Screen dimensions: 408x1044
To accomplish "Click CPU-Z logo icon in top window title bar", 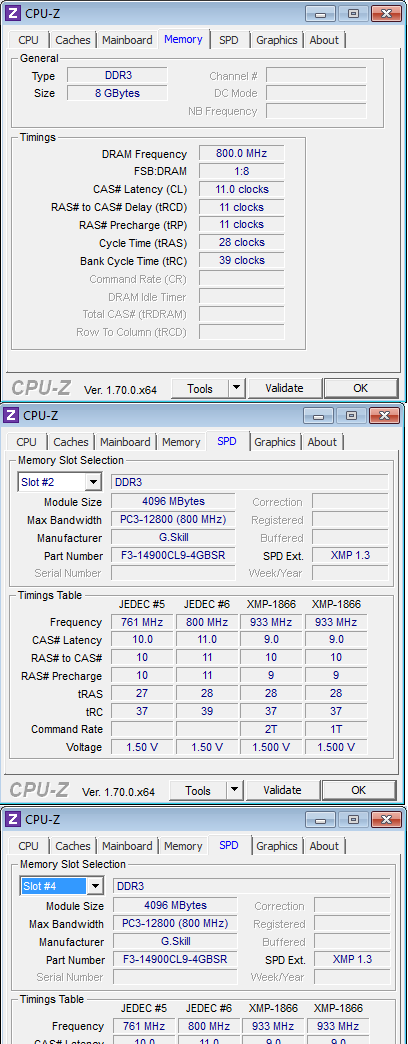I will click(x=13, y=13).
